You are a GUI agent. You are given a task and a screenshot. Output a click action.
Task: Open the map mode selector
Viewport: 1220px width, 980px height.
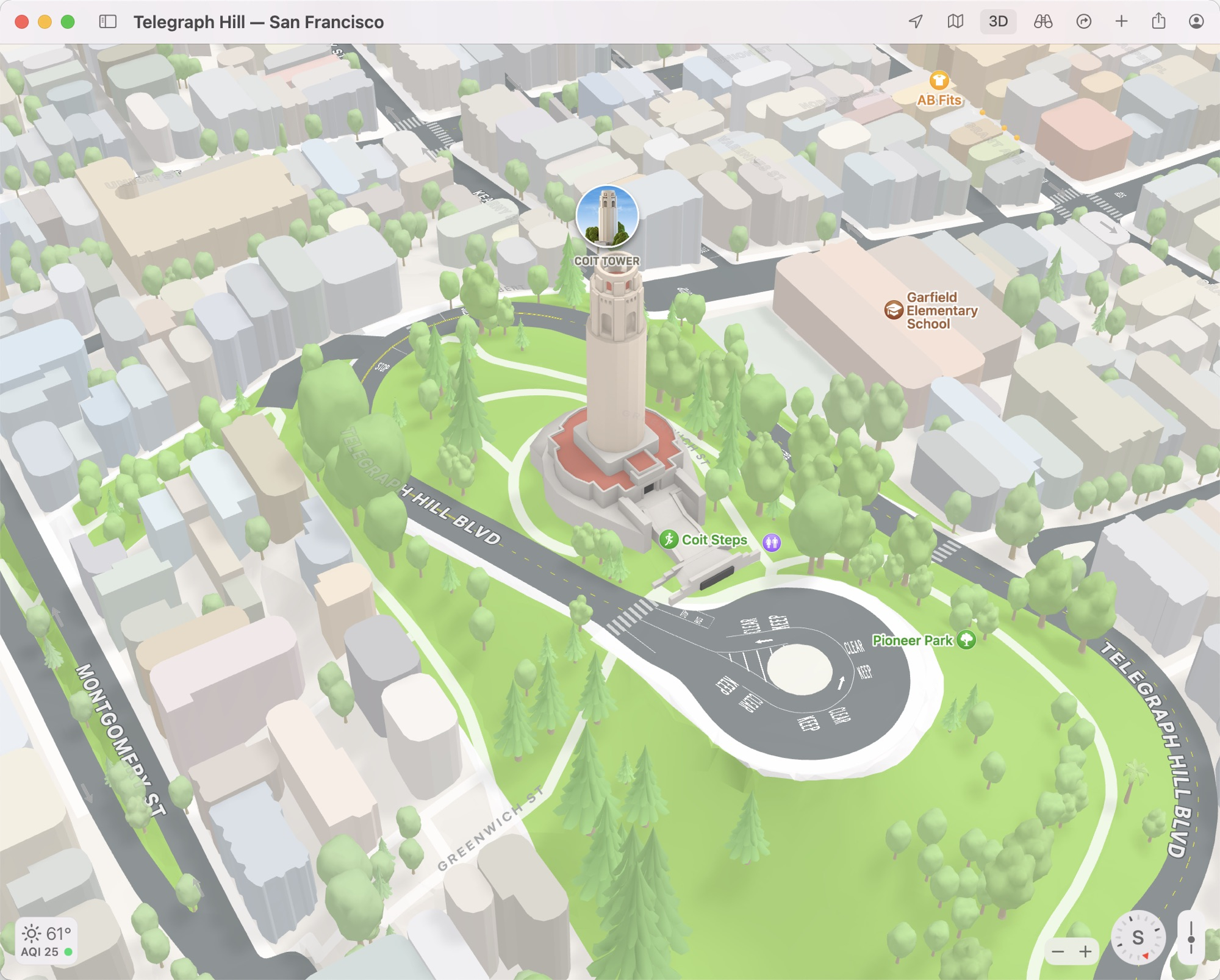coord(955,22)
